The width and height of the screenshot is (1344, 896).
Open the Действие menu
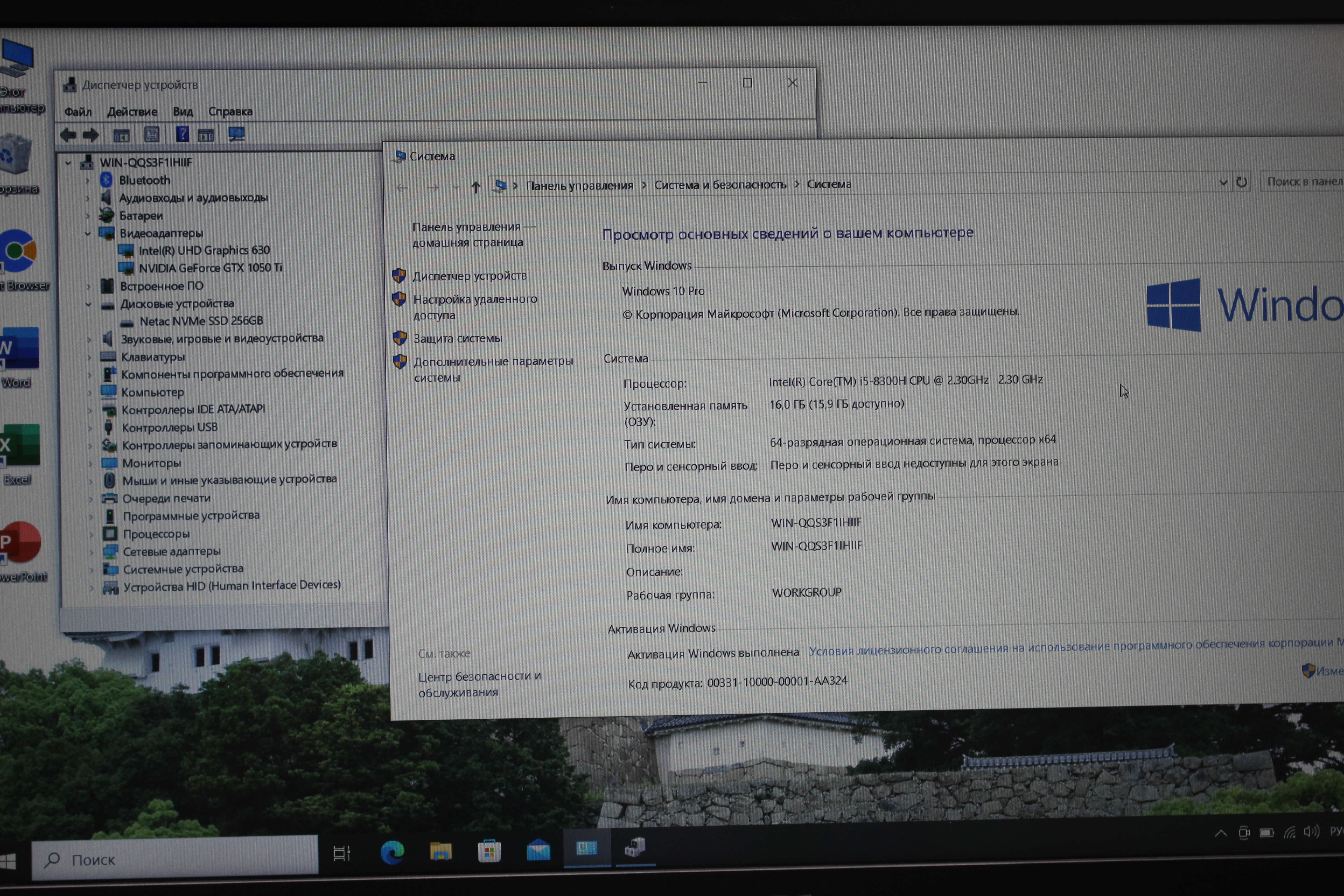click(x=132, y=112)
